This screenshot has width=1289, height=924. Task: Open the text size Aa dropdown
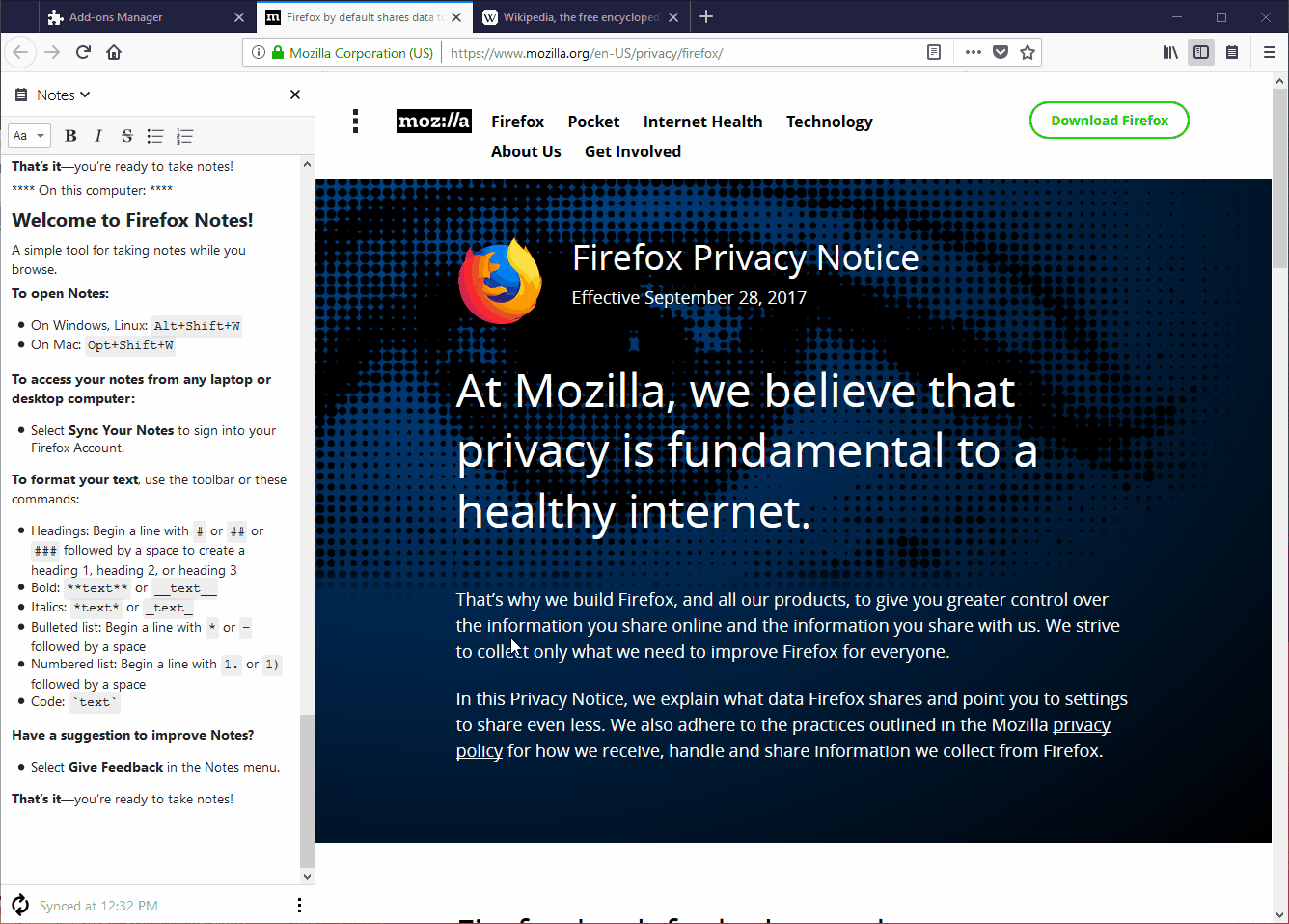coord(29,136)
